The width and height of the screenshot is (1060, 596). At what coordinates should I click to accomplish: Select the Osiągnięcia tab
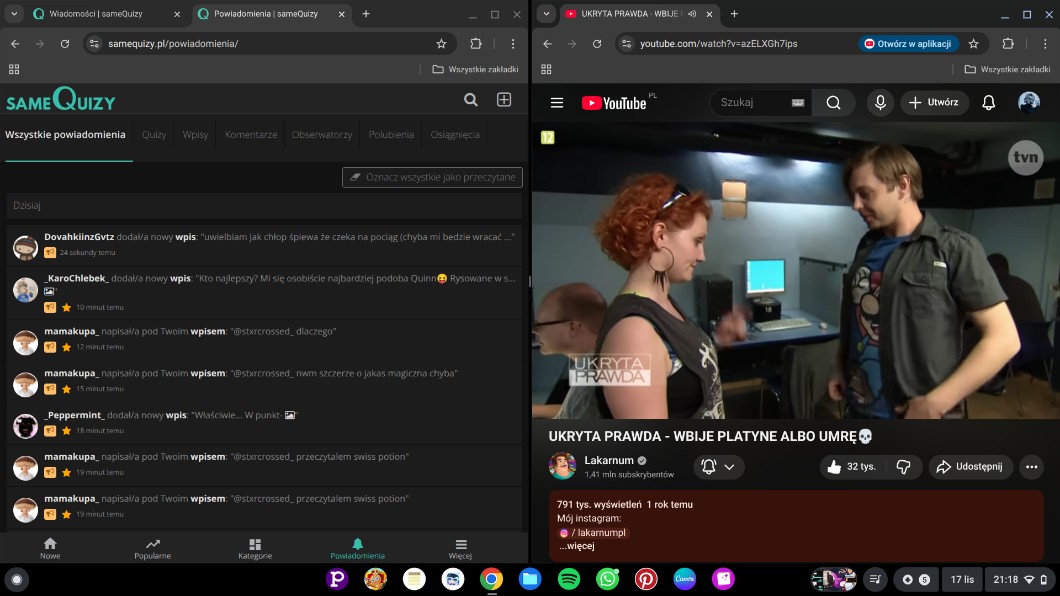tap(455, 135)
